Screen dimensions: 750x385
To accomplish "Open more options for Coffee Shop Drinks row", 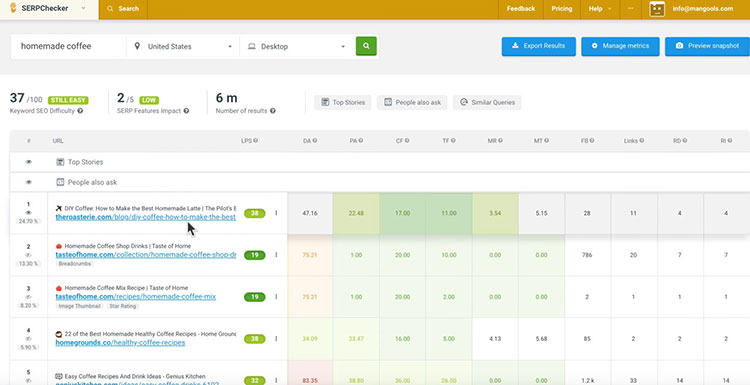I will pos(276,255).
